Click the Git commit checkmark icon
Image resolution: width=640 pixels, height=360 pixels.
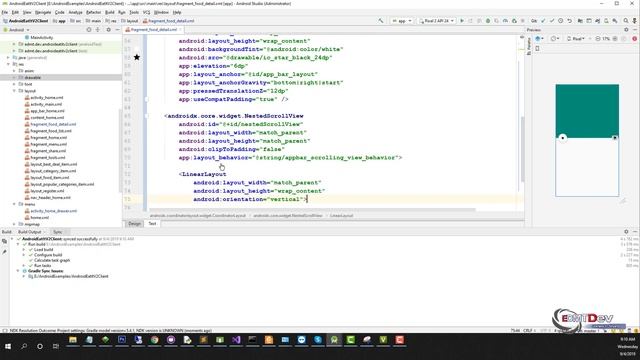(x=551, y=21)
